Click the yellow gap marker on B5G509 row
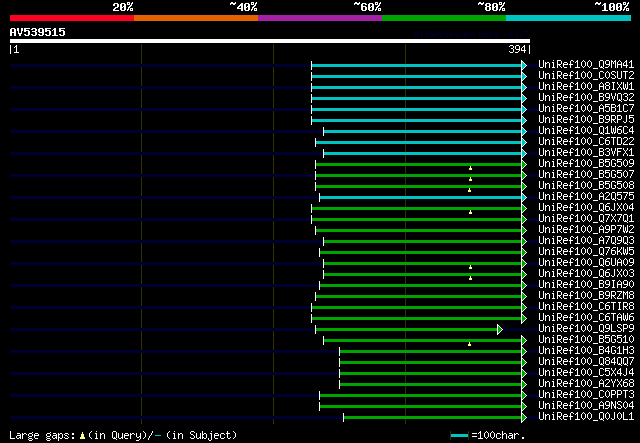 [x=470, y=168]
